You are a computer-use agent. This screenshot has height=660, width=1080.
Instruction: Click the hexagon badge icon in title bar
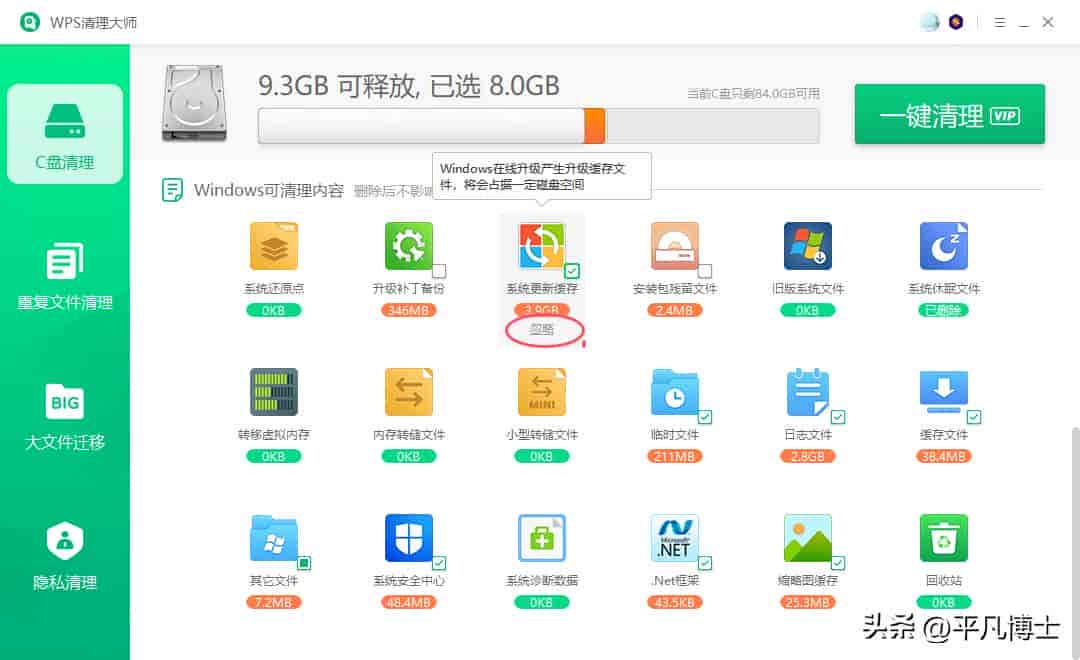pyautogui.click(x=956, y=22)
